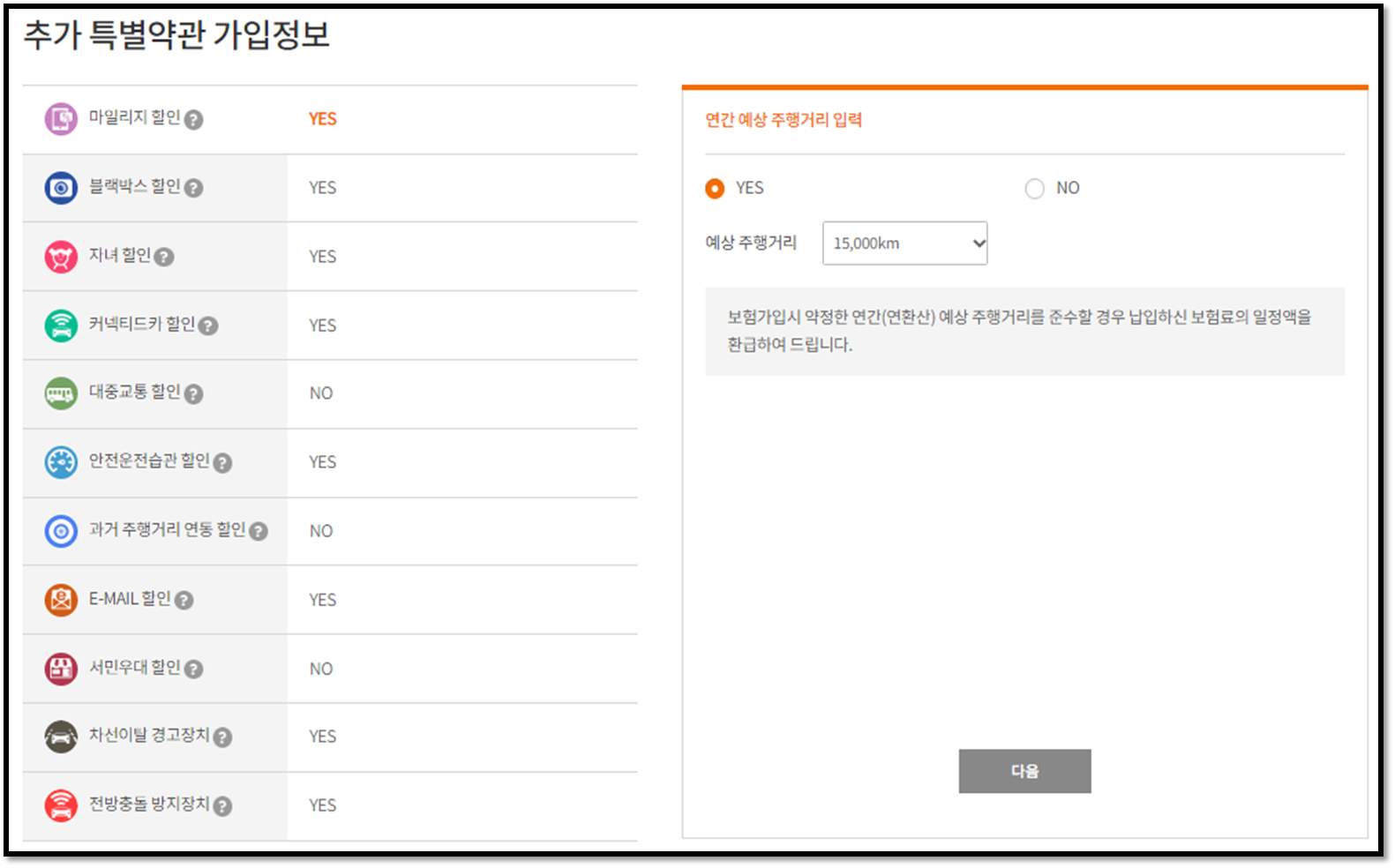Open help for 안전운전습관 할인
The height and width of the screenshot is (868, 1395).
click(223, 462)
